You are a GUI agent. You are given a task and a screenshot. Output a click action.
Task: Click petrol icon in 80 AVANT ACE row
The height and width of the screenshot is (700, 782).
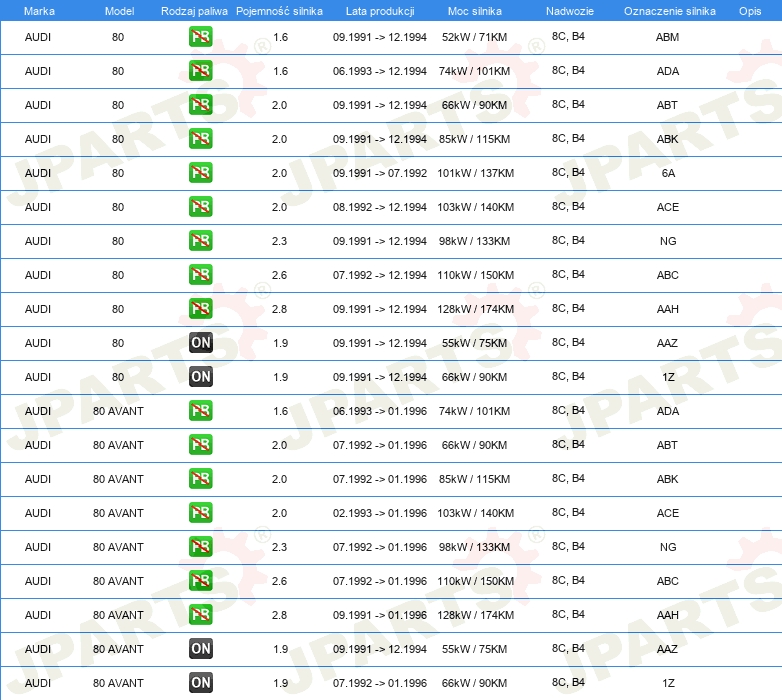[x=200, y=513]
